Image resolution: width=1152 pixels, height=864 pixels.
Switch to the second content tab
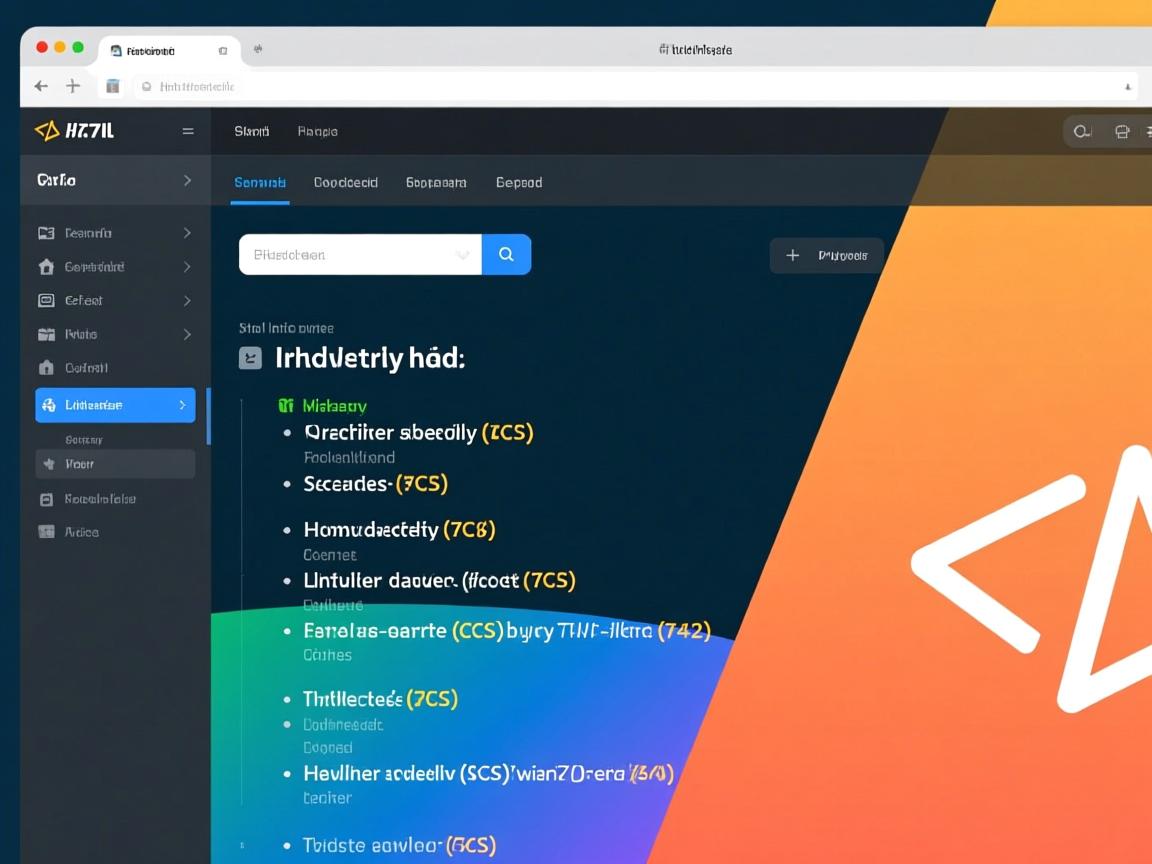click(x=345, y=183)
